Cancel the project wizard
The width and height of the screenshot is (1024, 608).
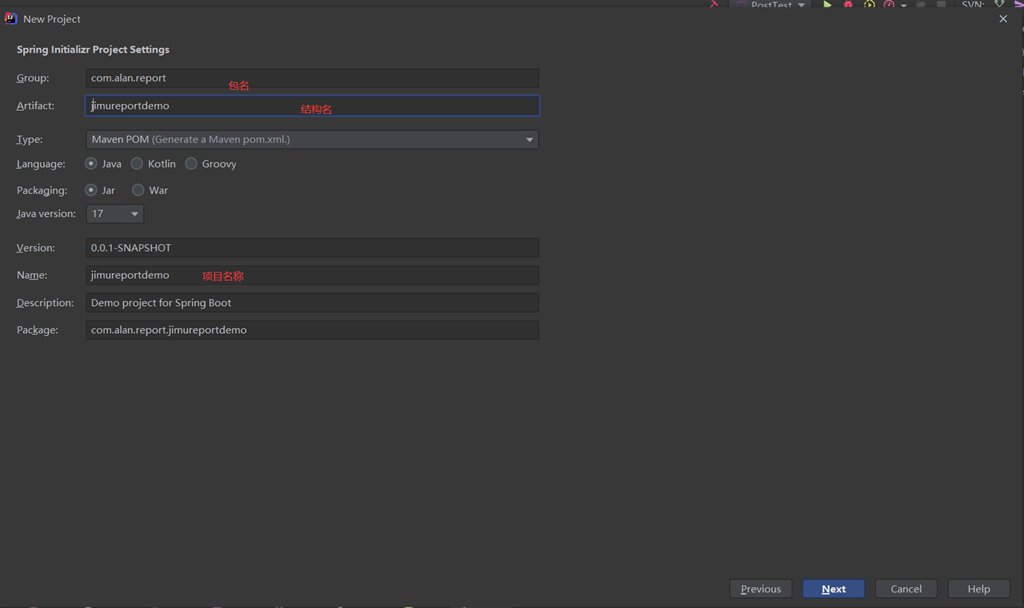906,588
